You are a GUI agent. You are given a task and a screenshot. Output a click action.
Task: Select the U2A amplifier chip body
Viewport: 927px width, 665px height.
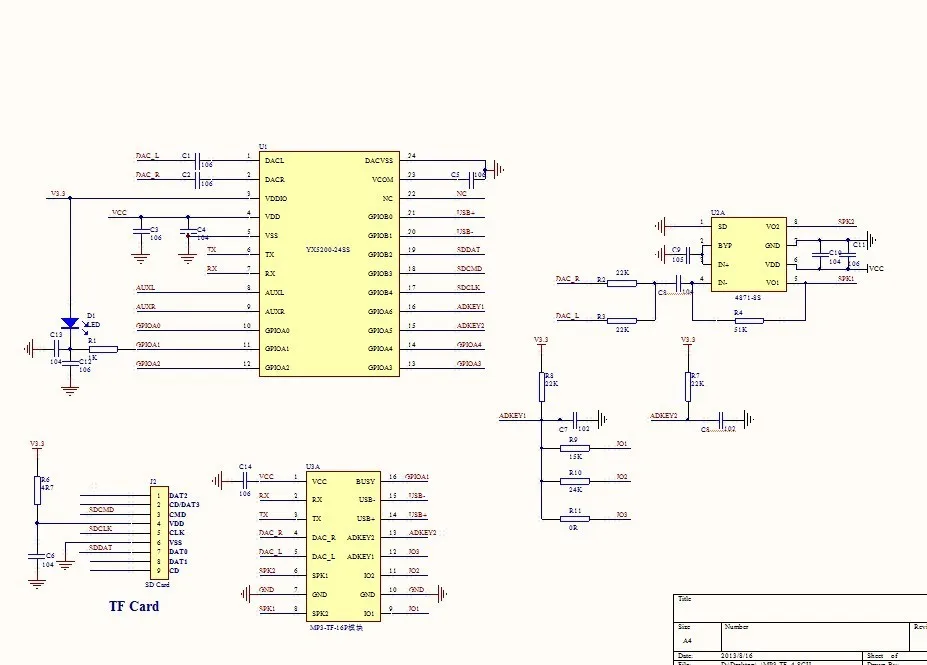(x=748, y=255)
